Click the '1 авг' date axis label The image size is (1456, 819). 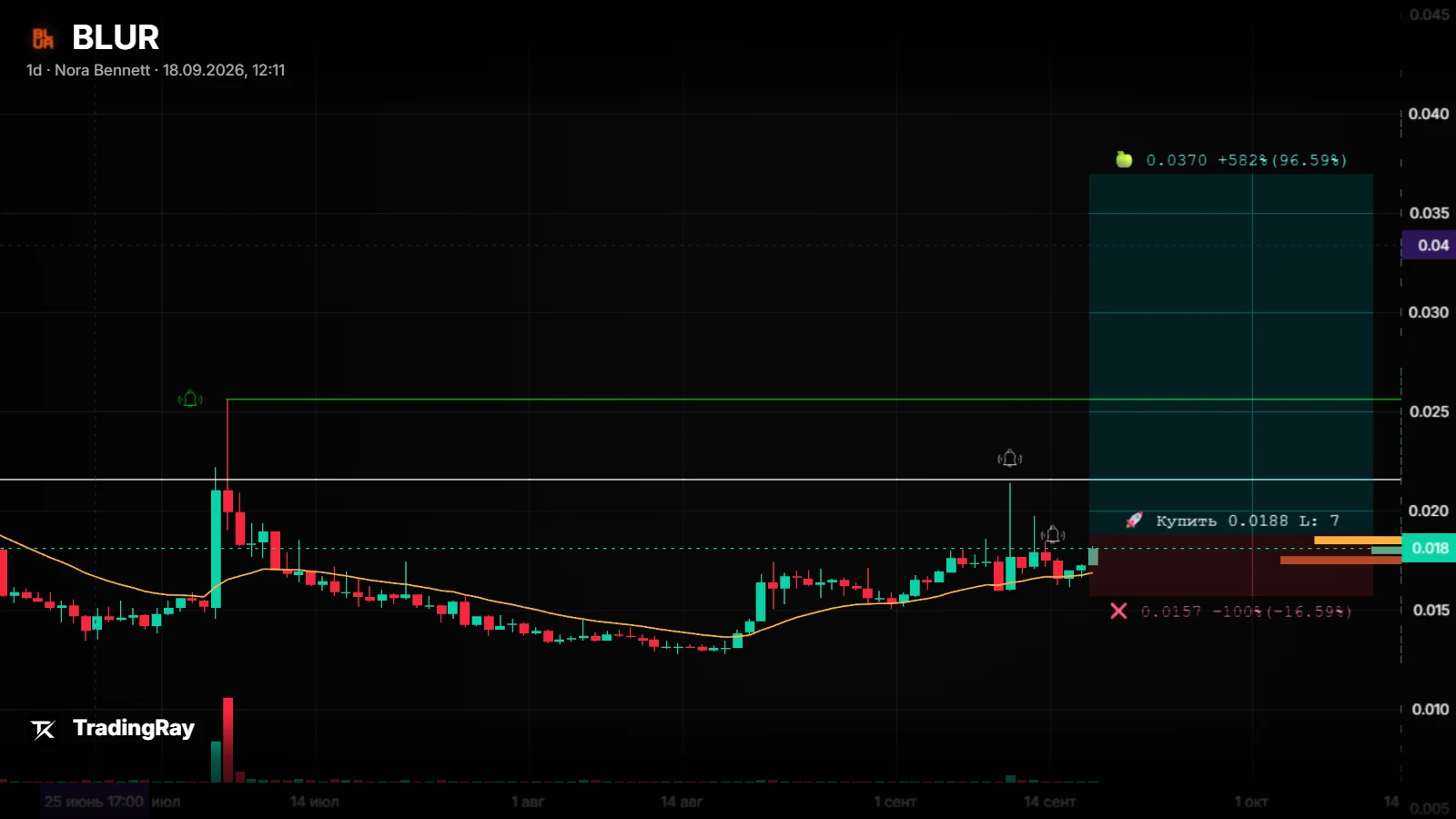528,802
